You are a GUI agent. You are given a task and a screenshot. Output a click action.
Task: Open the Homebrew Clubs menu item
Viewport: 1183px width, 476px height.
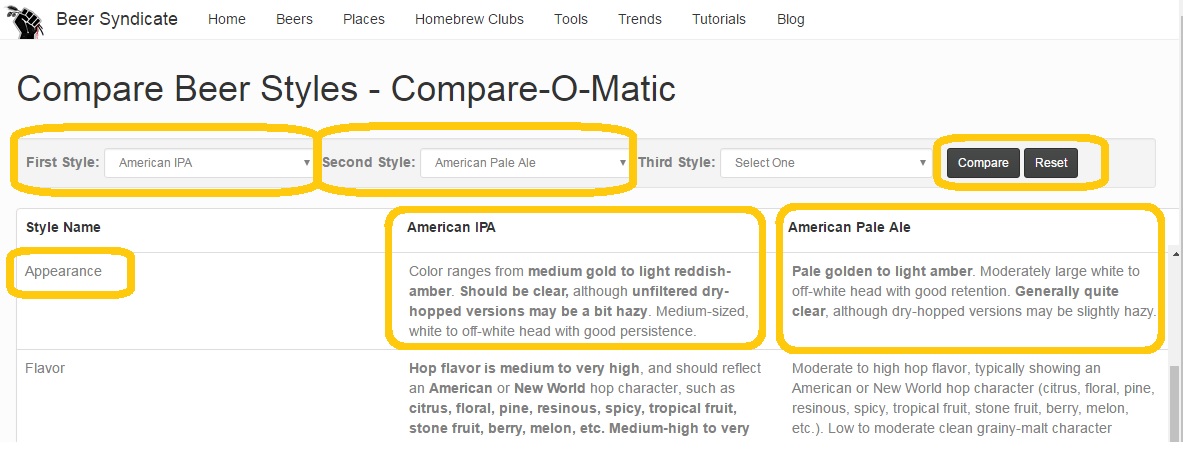tap(469, 20)
